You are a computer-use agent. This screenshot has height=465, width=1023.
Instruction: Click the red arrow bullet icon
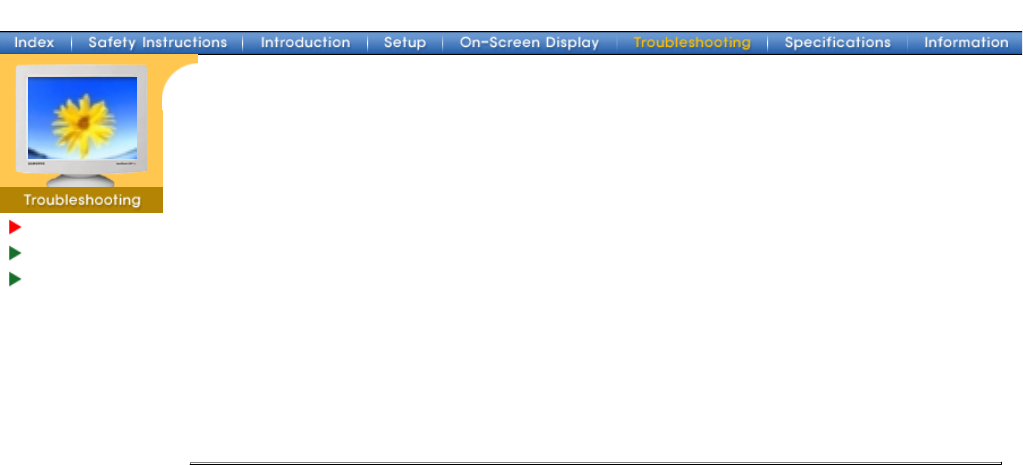(x=15, y=227)
